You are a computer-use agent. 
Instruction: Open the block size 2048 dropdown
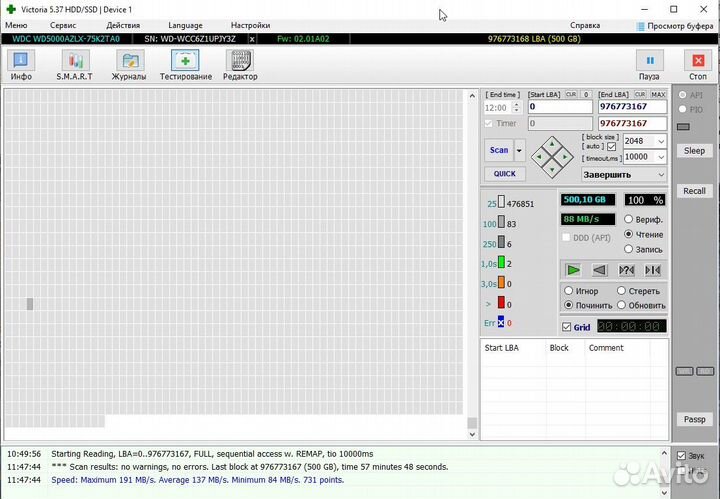pos(661,141)
